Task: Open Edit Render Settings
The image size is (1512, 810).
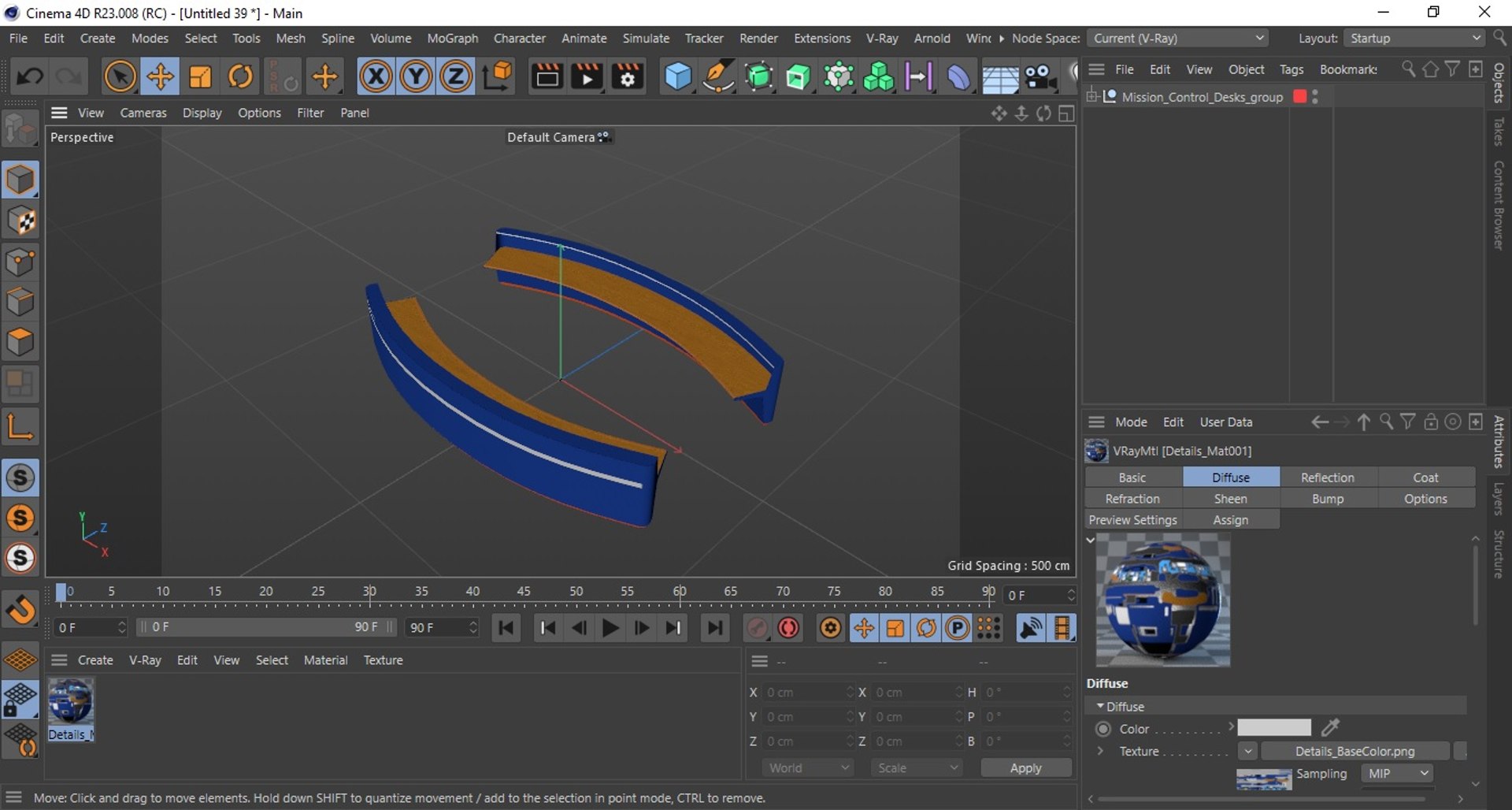Action: (628, 77)
